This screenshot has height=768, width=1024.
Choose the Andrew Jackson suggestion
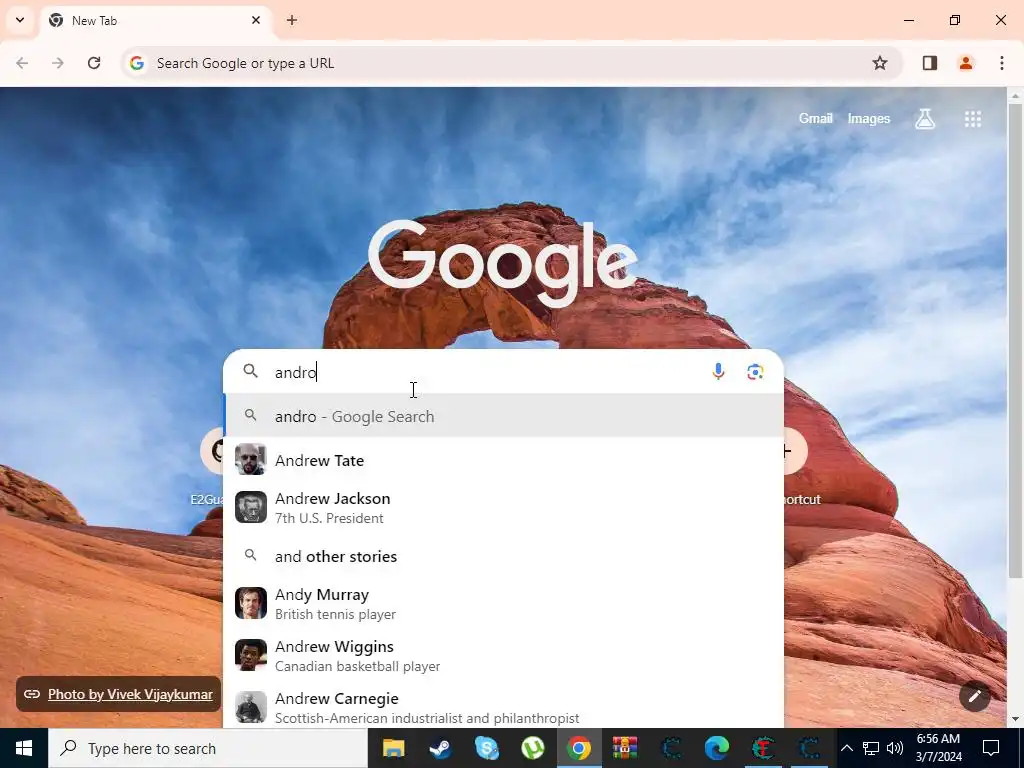coord(504,507)
